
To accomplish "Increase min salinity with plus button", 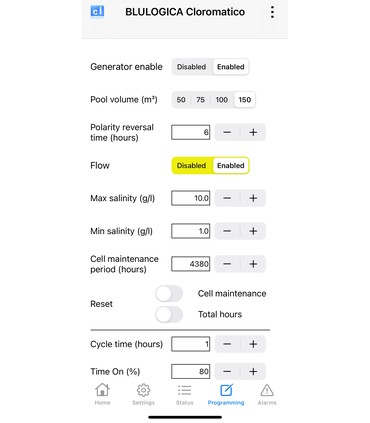I will pos(253,231).
